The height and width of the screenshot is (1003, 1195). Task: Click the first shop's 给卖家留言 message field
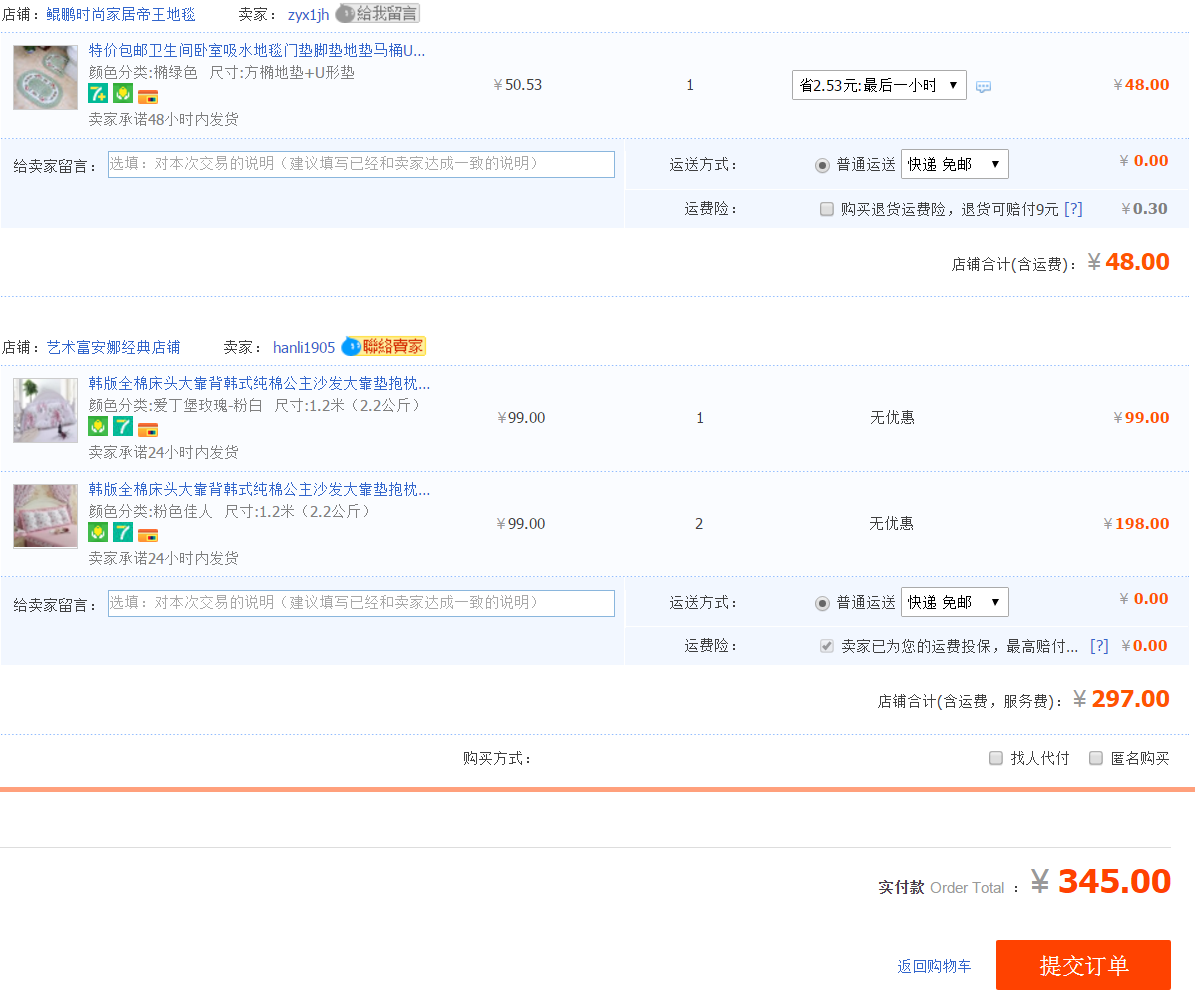(361, 164)
